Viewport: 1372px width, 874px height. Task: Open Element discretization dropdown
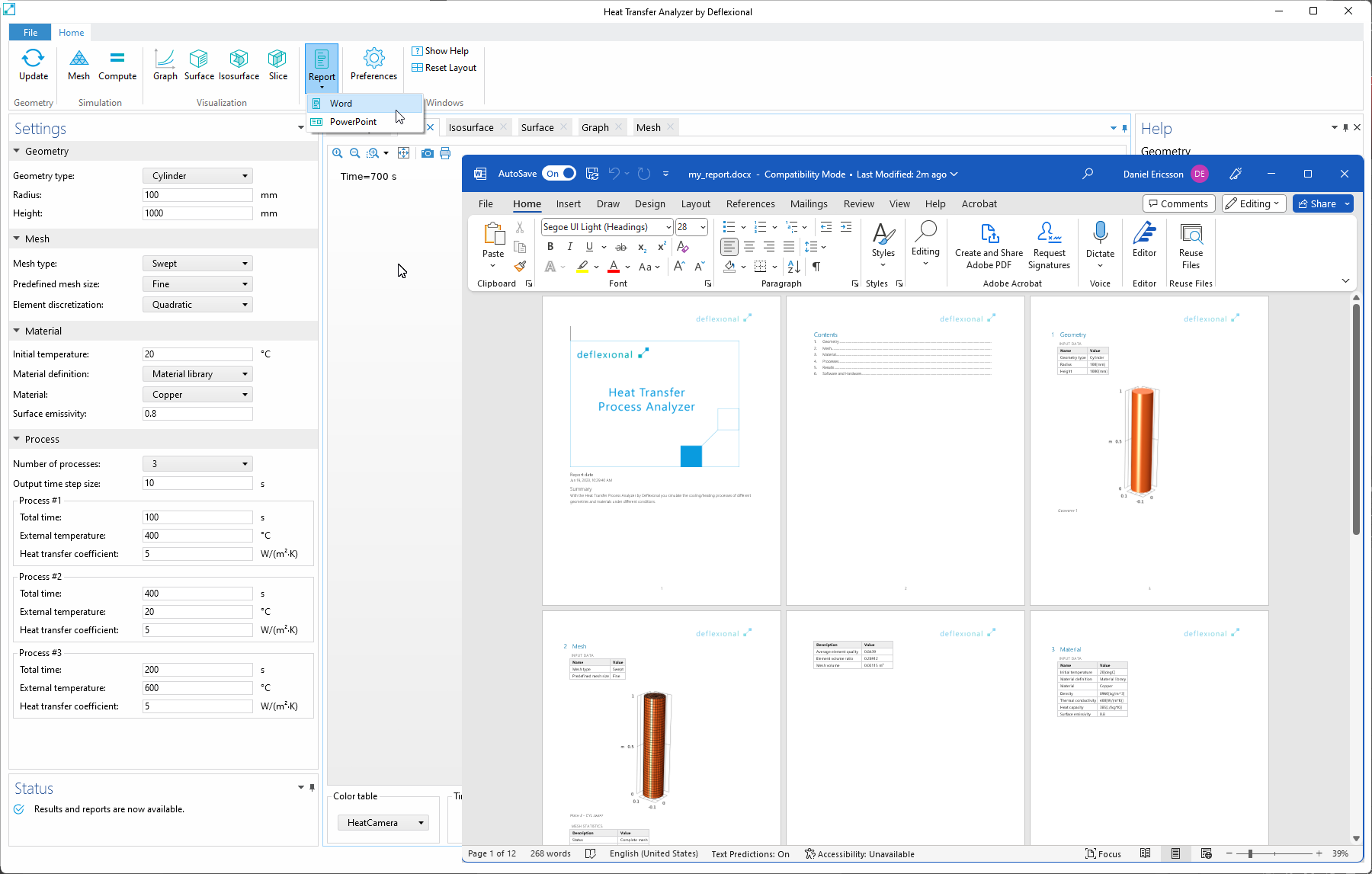197,305
